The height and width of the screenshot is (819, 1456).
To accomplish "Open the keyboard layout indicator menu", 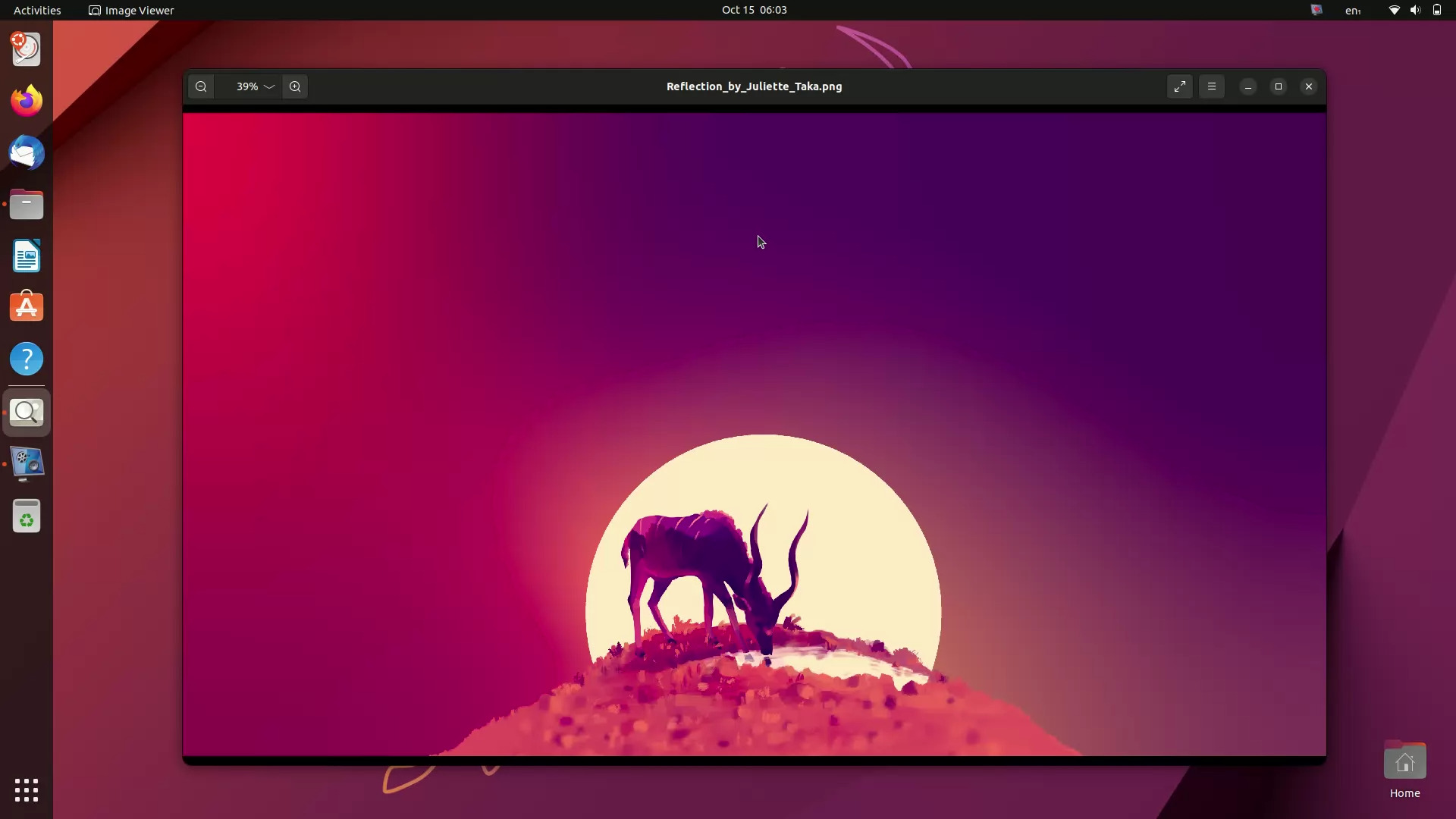I will point(1353,10).
